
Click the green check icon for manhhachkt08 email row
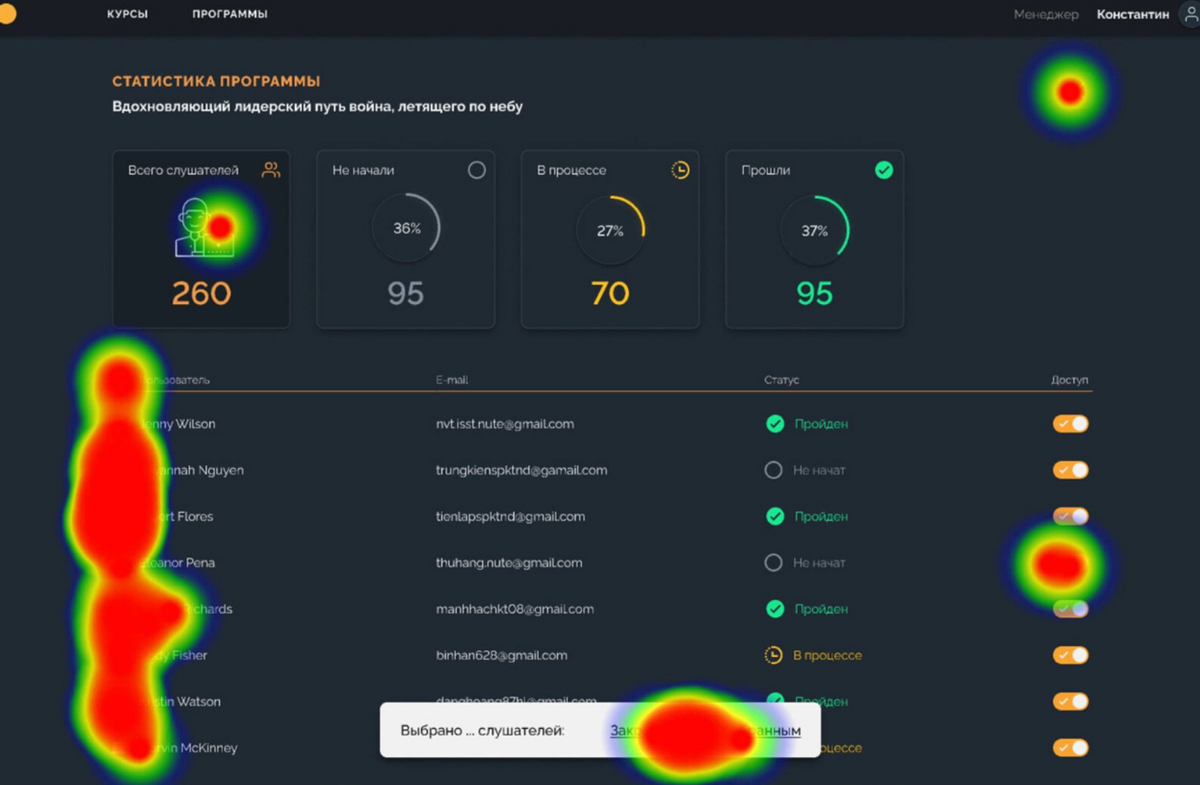click(775, 609)
